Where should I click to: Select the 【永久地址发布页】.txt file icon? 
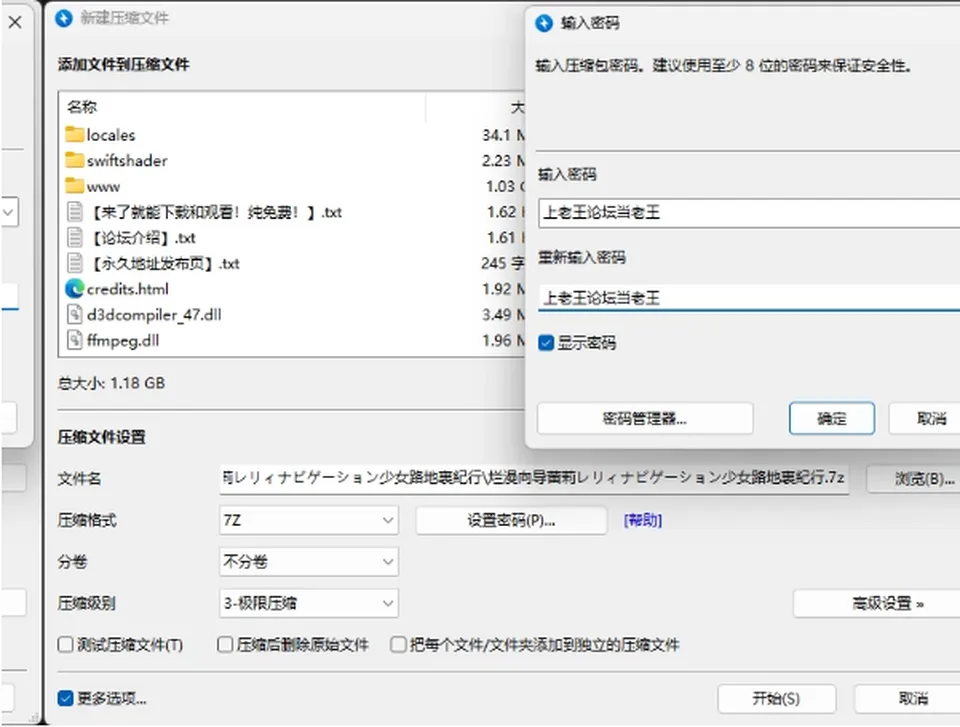tap(74, 263)
